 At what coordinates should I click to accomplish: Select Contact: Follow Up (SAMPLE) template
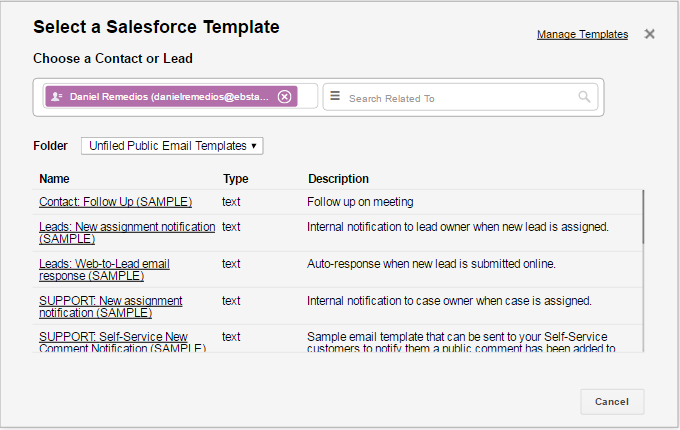115,202
